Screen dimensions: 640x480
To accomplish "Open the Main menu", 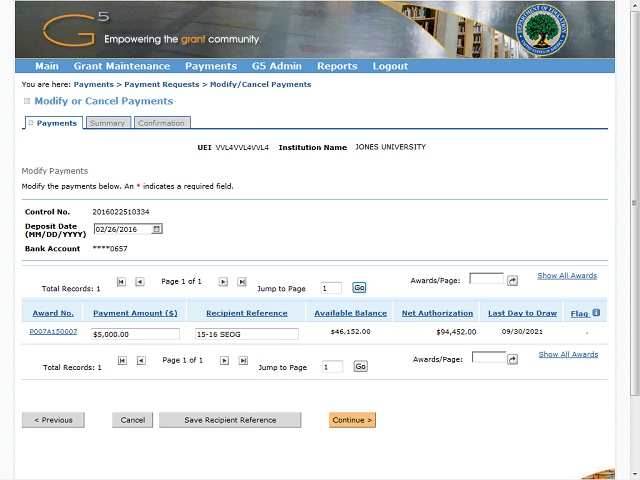I will [47, 66].
